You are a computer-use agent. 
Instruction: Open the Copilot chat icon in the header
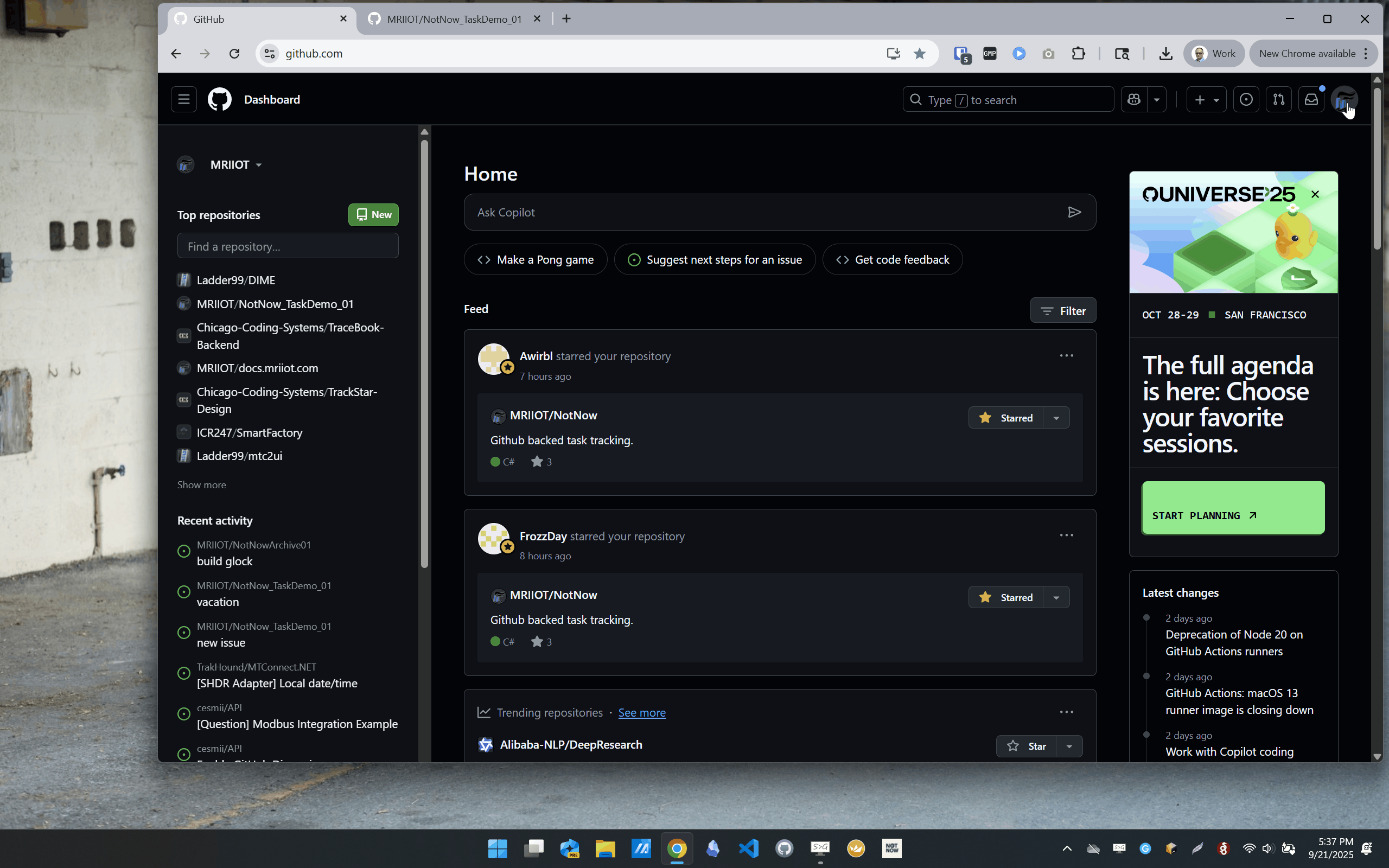click(x=1133, y=99)
